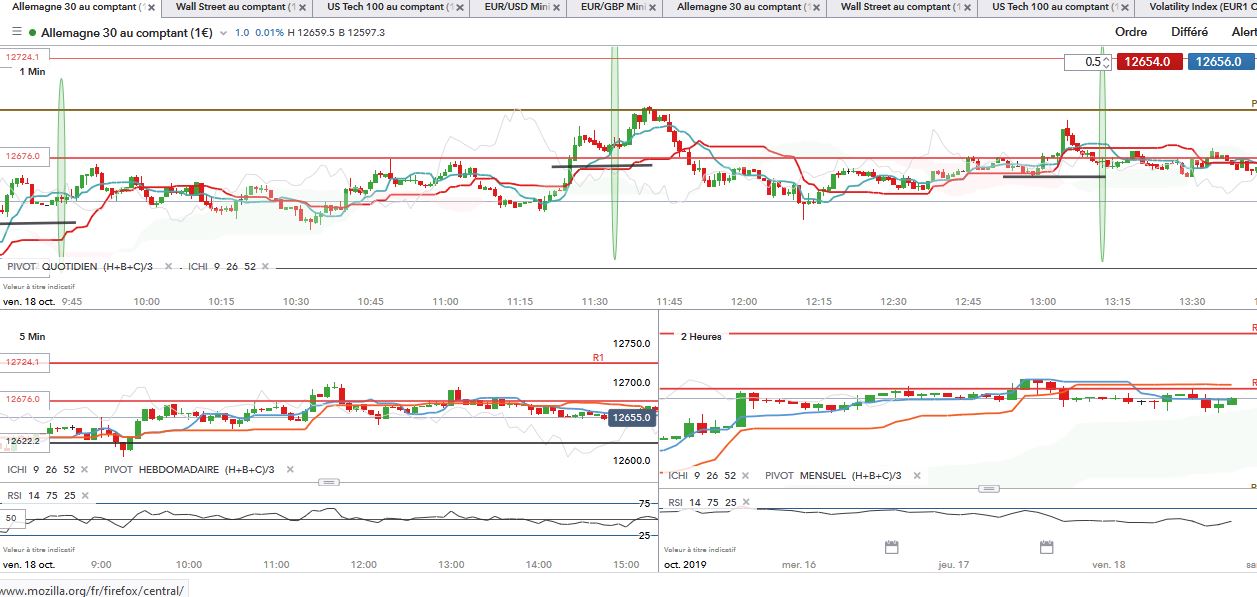Remove RSI indicator from the 2 Heures chart
The height and width of the screenshot is (597, 1257).
[749, 502]
